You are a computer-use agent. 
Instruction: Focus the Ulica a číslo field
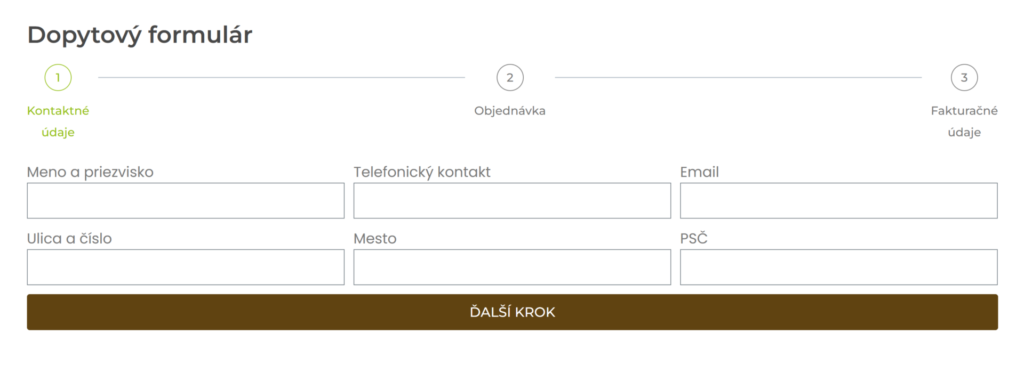pyautogui.click(x=185, y=267)
